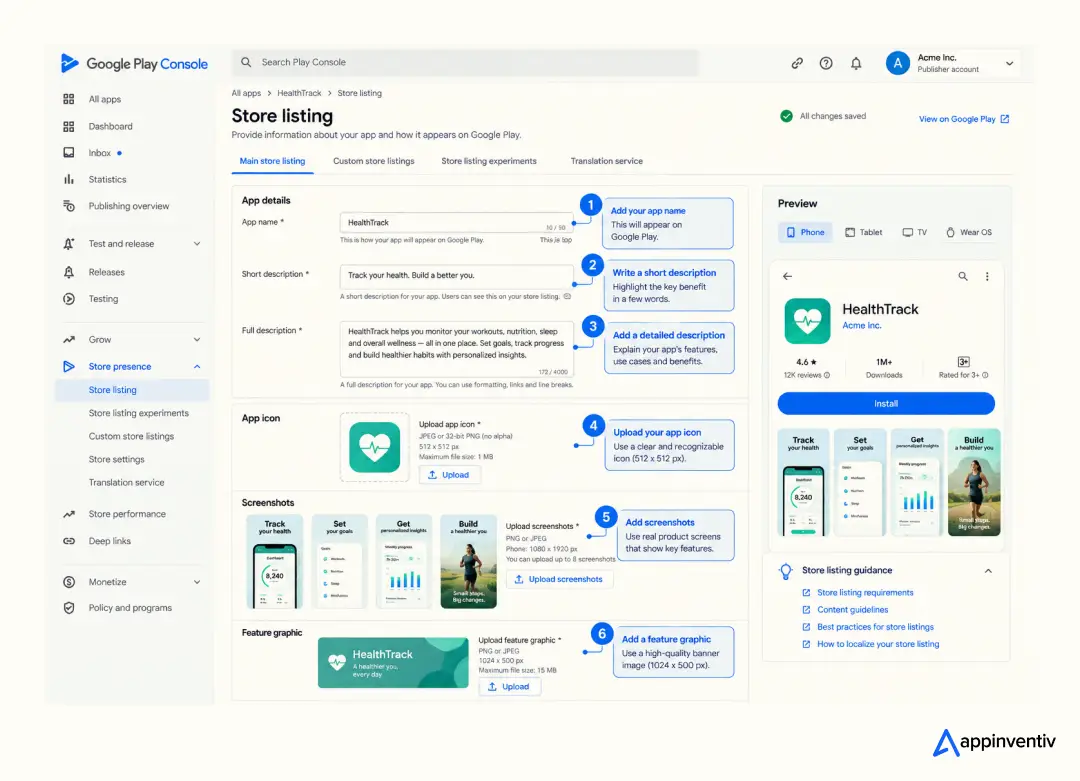Click the 'Build a healthier you' screenshot thumbnail in Screenshots section
This screenshot has width=1080, height=781.
point(468,561)
